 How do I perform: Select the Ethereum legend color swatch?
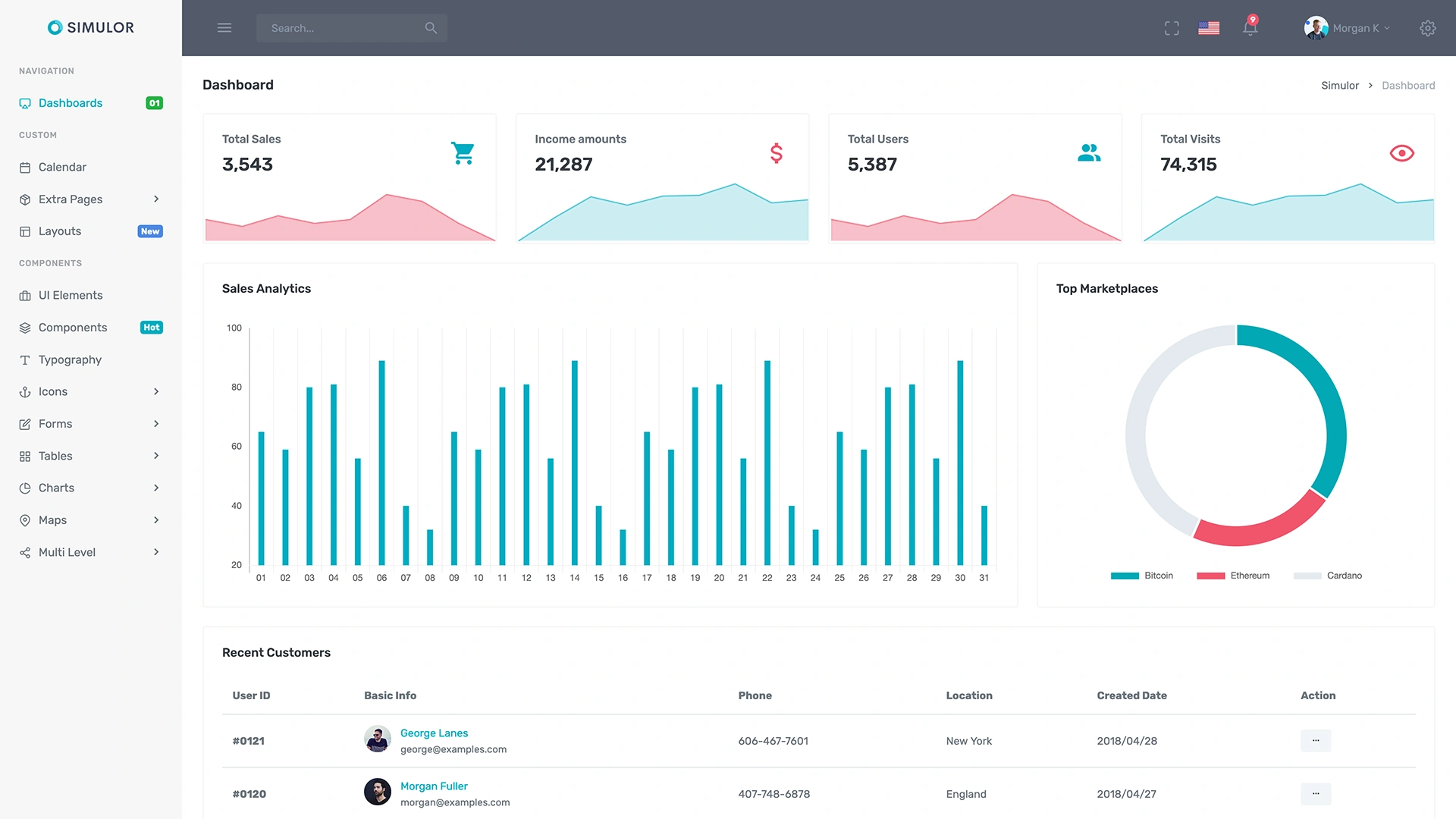pos(1210,576)
